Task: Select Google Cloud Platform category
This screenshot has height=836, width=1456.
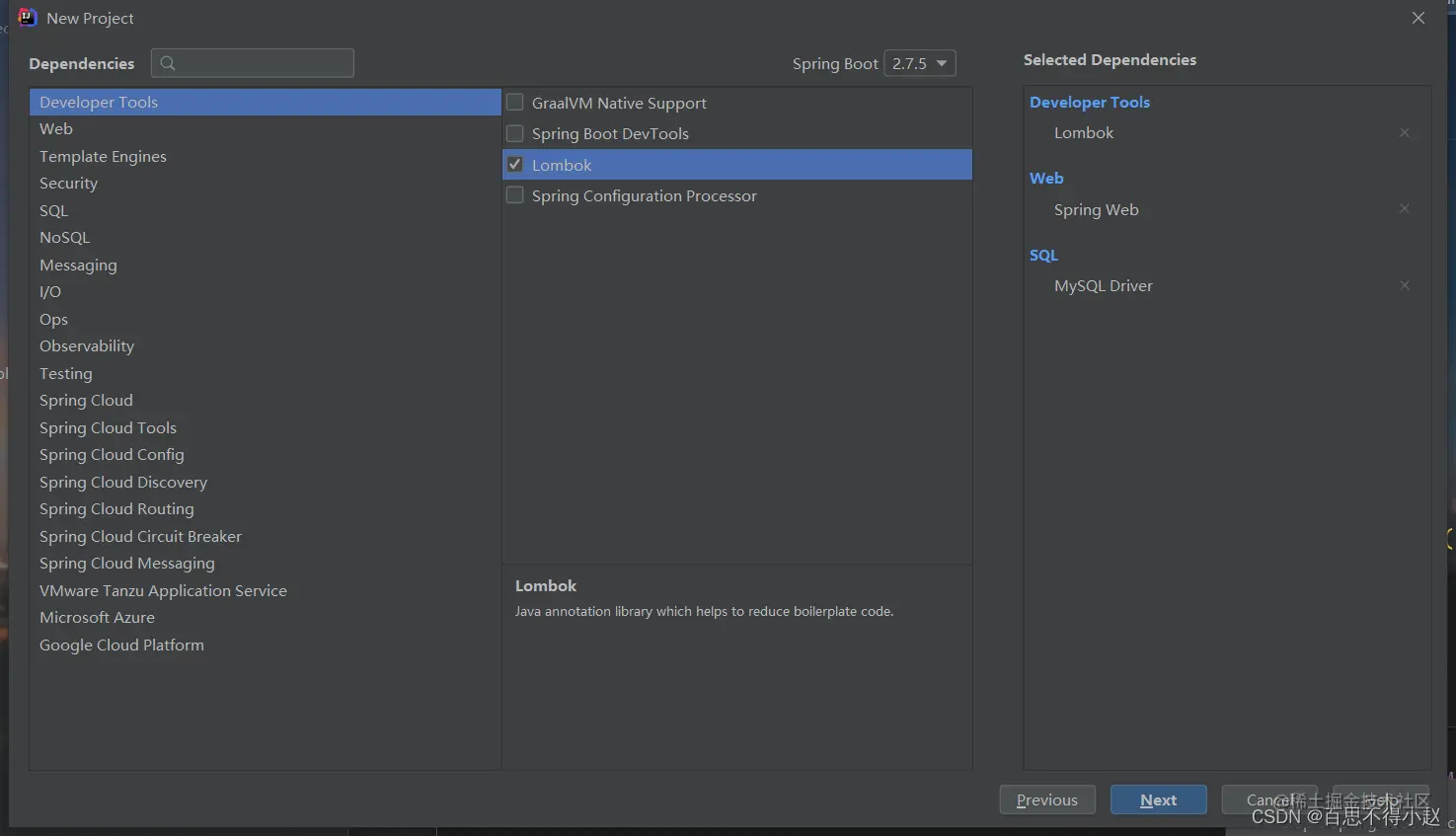Action: coord(266,645)
